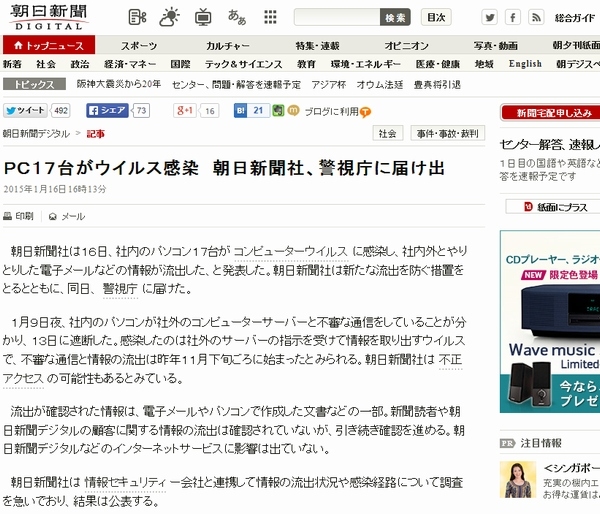
Task: Open the 総合ガイド link
Action: click(575, 18)
